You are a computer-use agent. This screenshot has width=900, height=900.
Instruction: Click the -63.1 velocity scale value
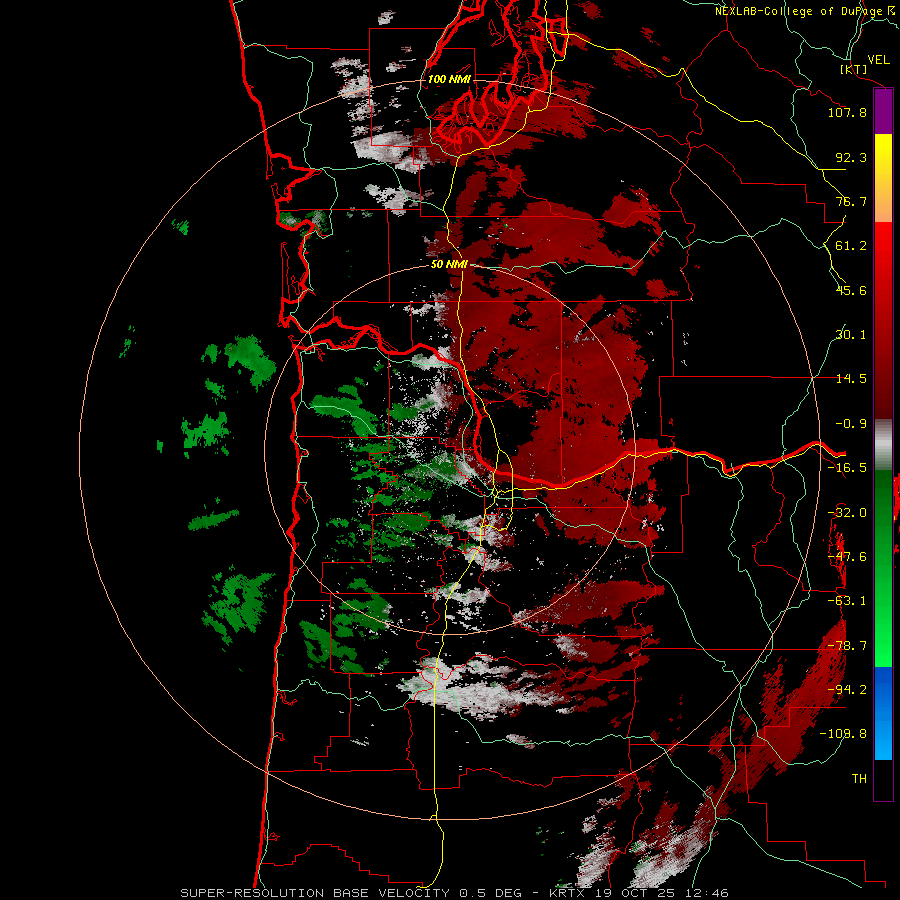(847, 601)
